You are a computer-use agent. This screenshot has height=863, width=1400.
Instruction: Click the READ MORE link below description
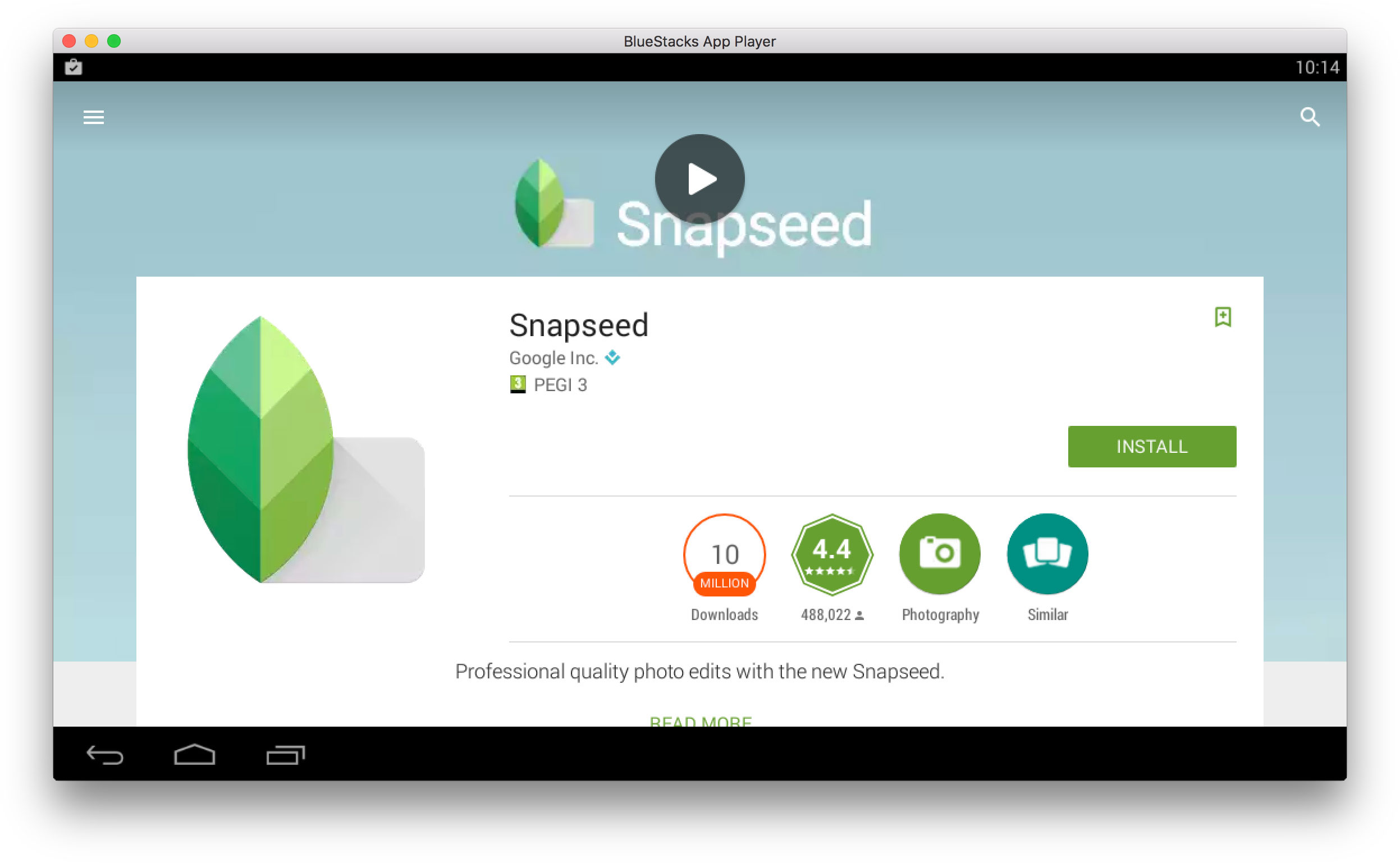(x=700, y=722)
